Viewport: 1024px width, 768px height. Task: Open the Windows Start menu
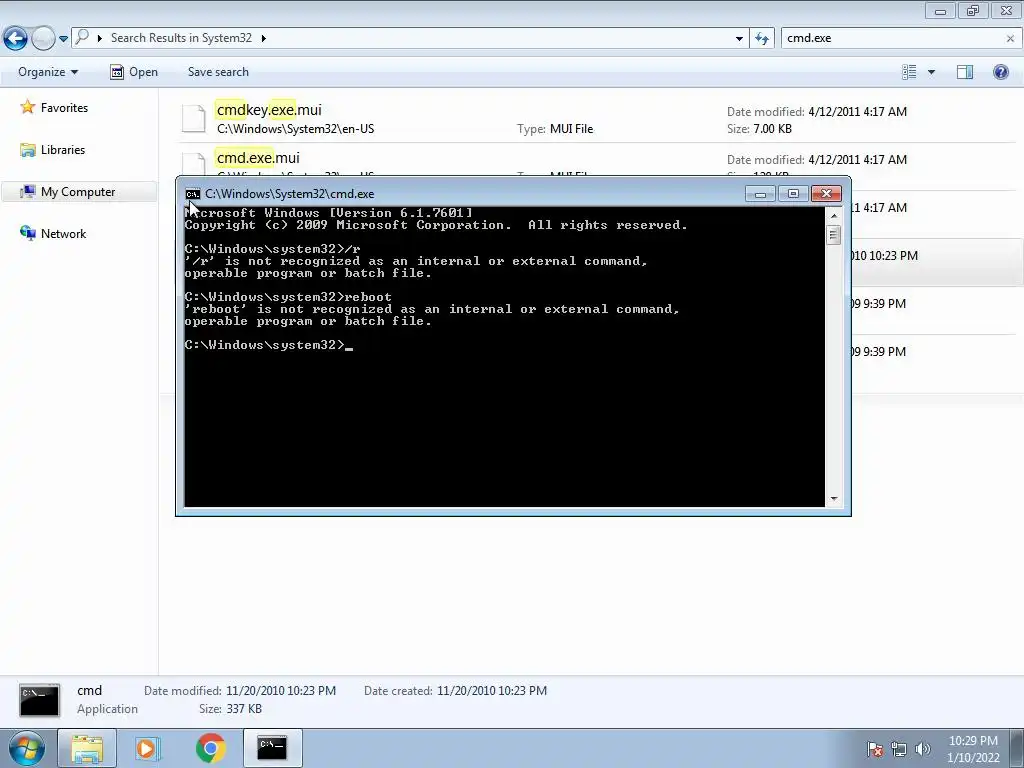click(x=27, y=748)
